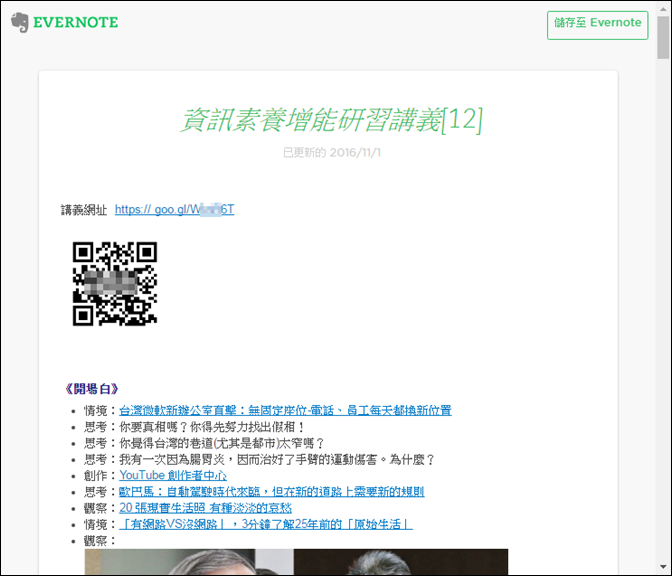The height and width of the screenshot is (576, 672).
Task: Open the 台灣微軟新辦公室直擊 link
Action: pyautogui.click(x=285, y=411)
